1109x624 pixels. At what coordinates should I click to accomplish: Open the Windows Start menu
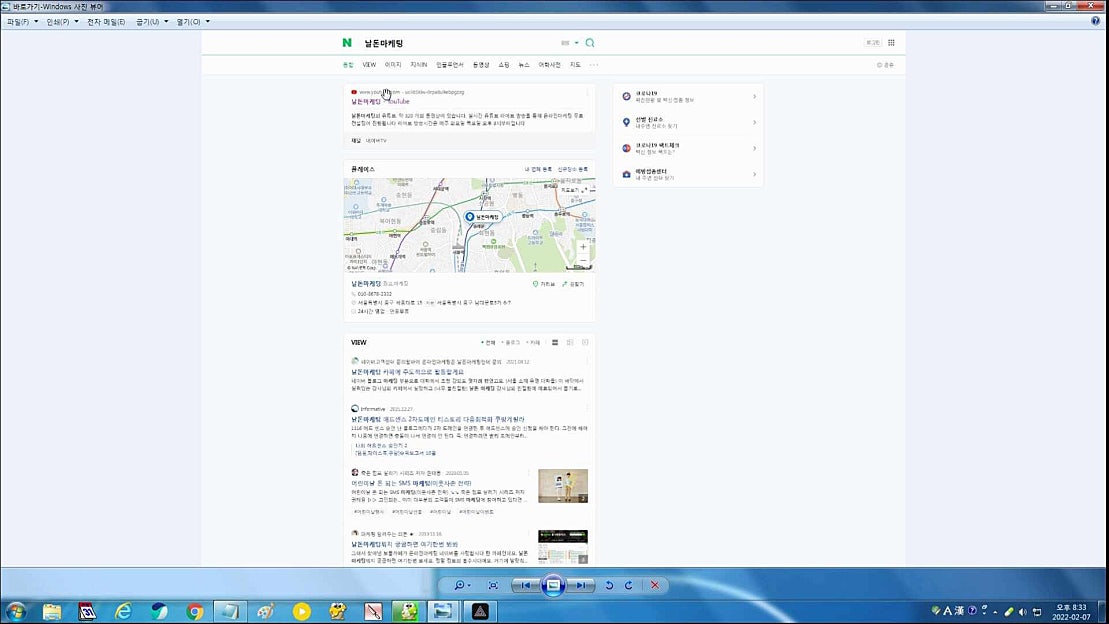[x=16, y=611]
